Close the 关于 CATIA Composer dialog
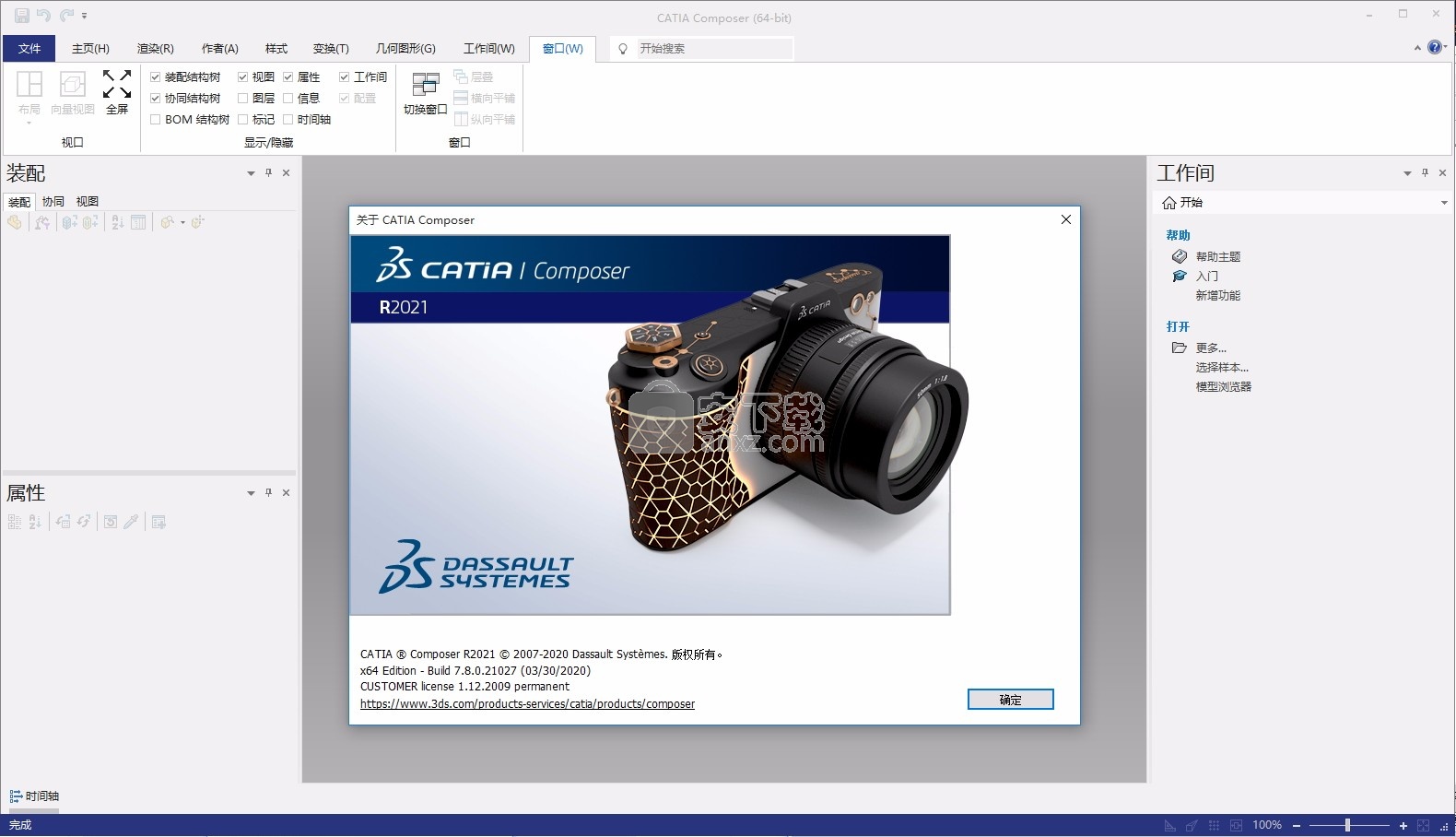Image resolution: width=1456 pixels, height=837 pixels. [1066, 219]
